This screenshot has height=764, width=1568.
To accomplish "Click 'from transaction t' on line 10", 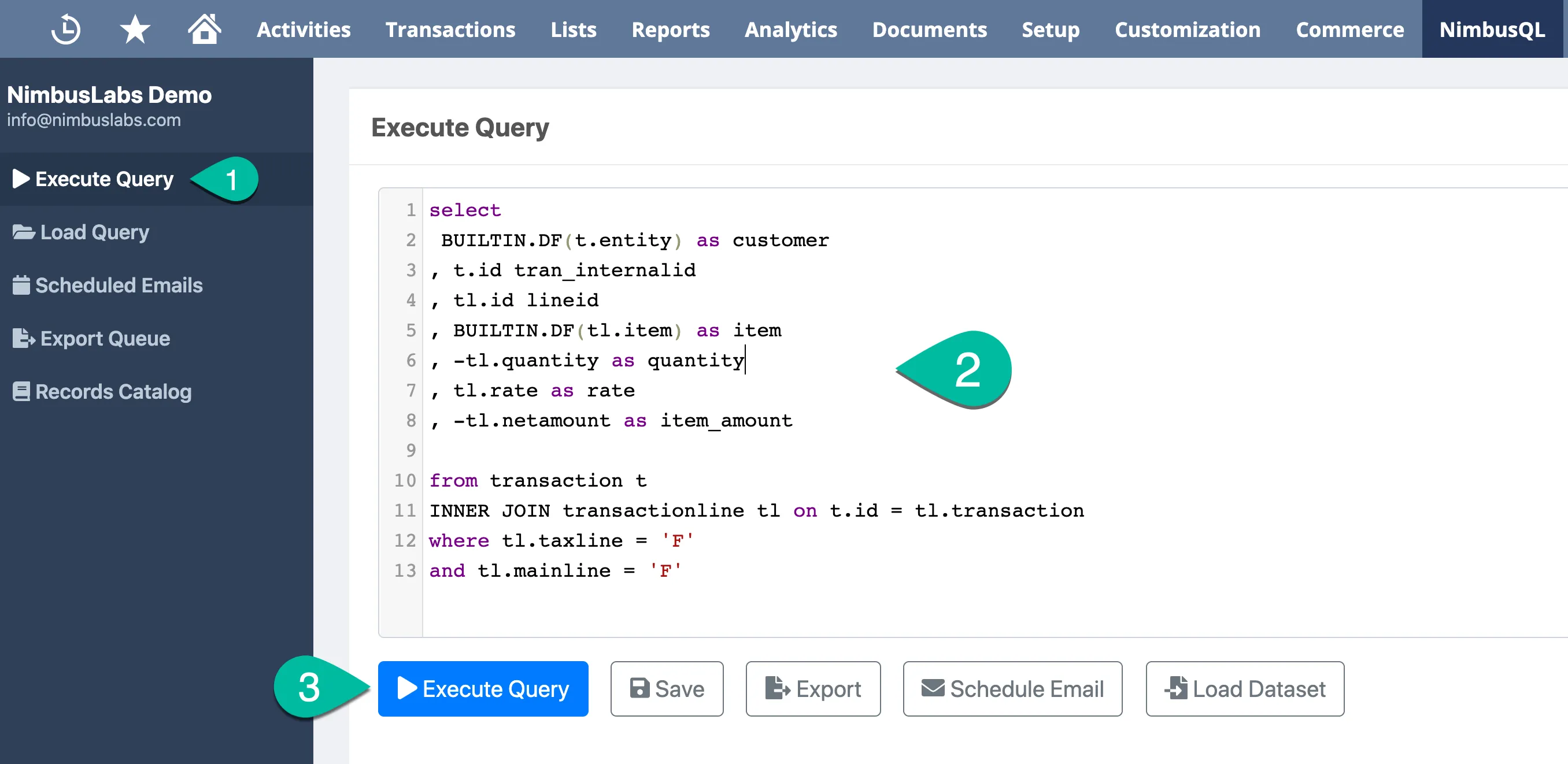I will 538,481.
